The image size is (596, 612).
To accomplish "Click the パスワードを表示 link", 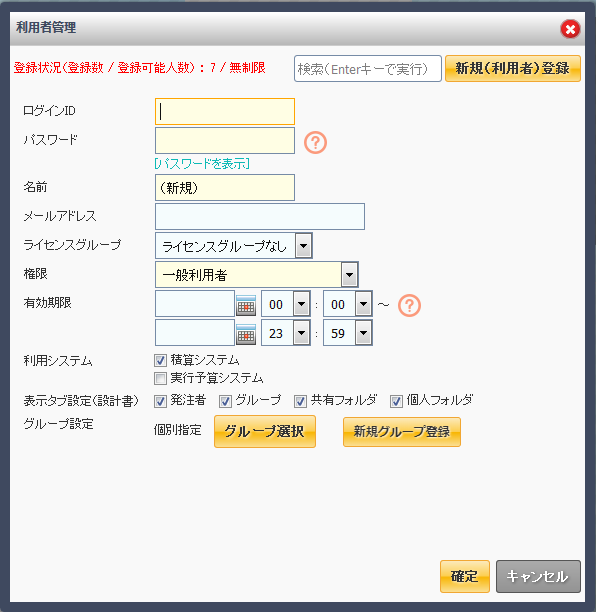I will coord(202,163).
